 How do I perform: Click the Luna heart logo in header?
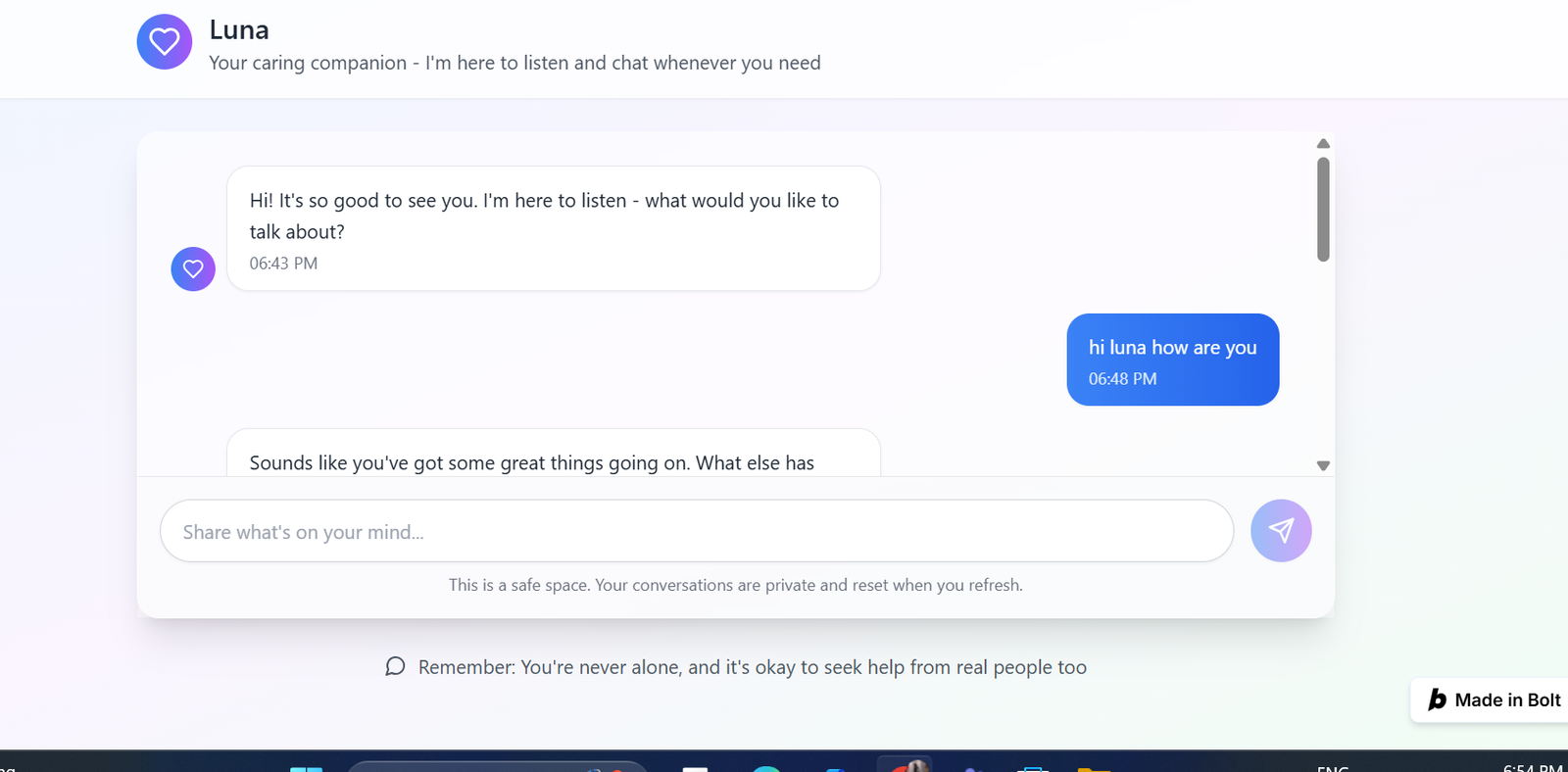click(164, 42)
